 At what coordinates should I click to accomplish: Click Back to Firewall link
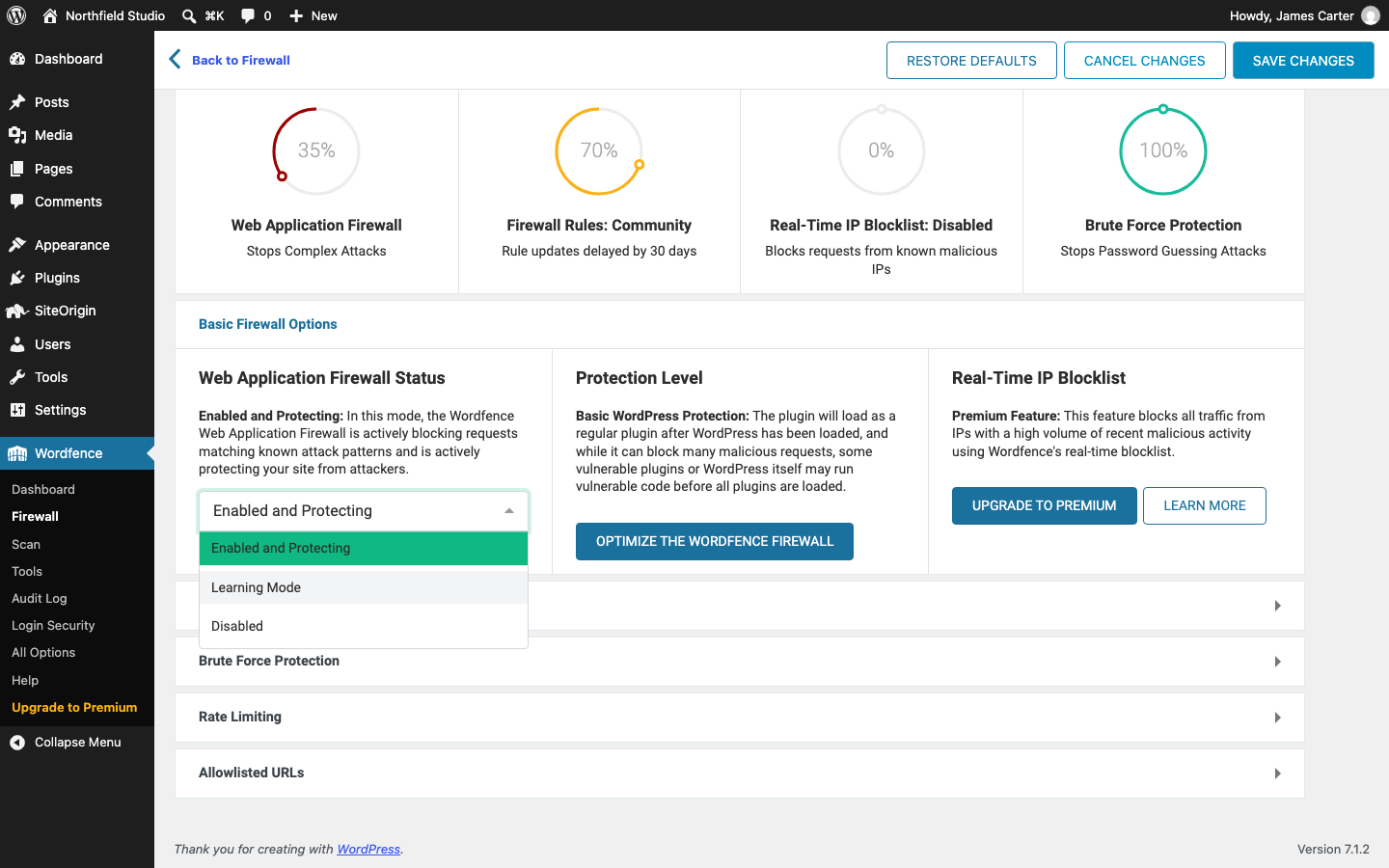[241, 60]
